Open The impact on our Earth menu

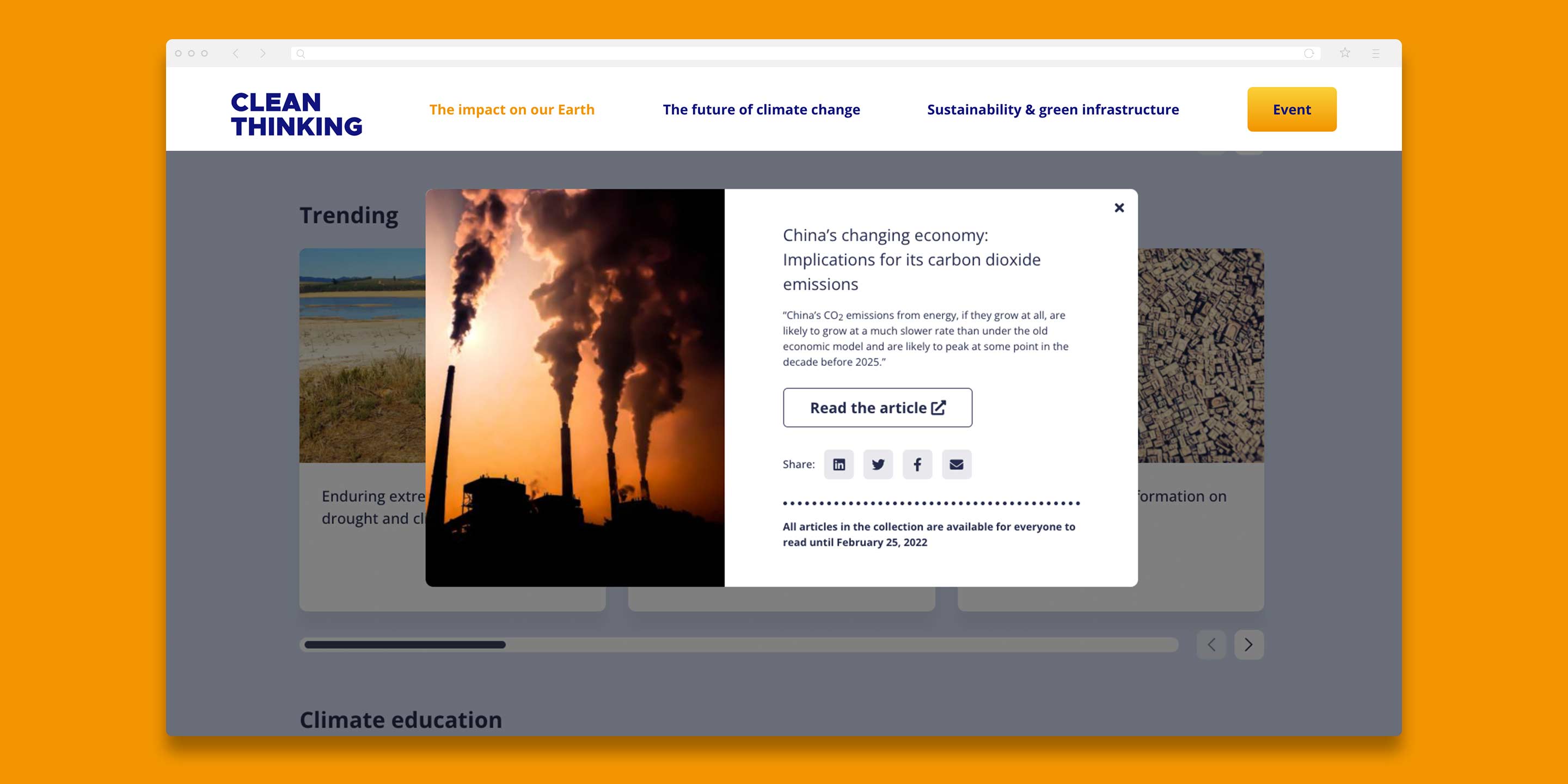[511, 109]
